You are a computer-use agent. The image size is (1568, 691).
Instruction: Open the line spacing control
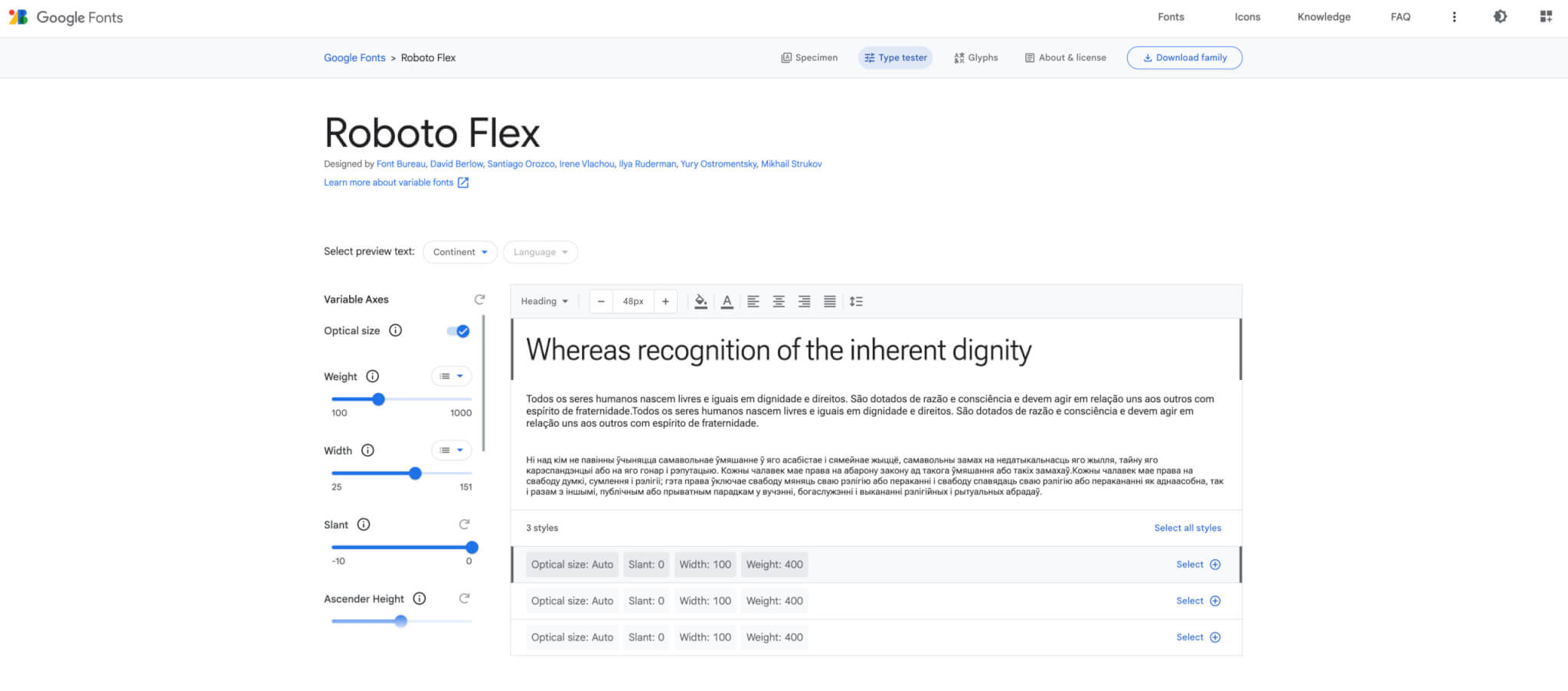(x=856, y=302)
